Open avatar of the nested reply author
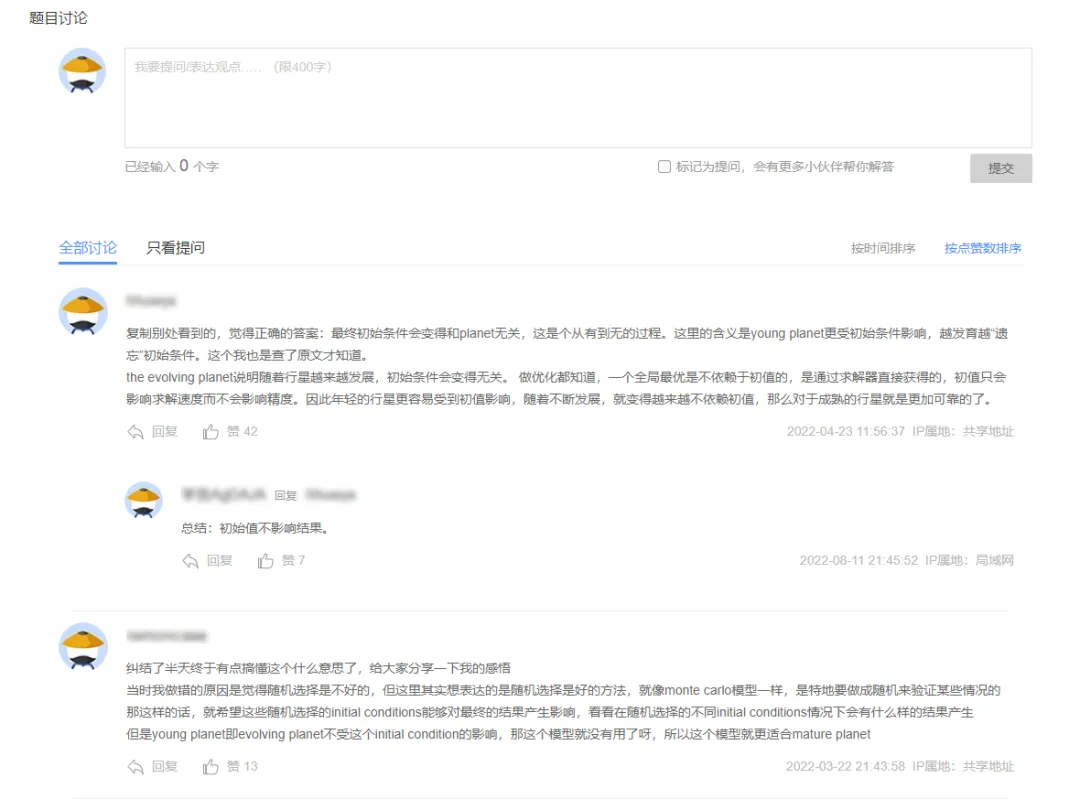The height and width of the screenshot is (799, 1080). (144, 500)
